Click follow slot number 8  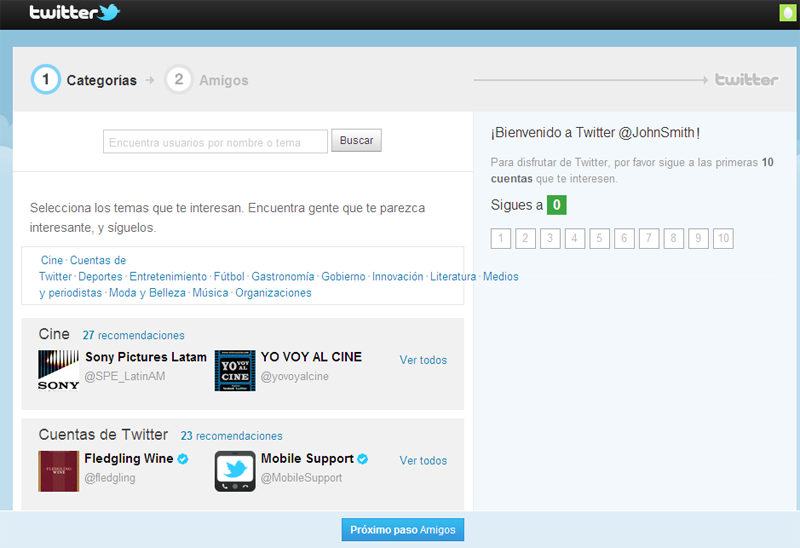pyautogui.click(x=673, y=238)
